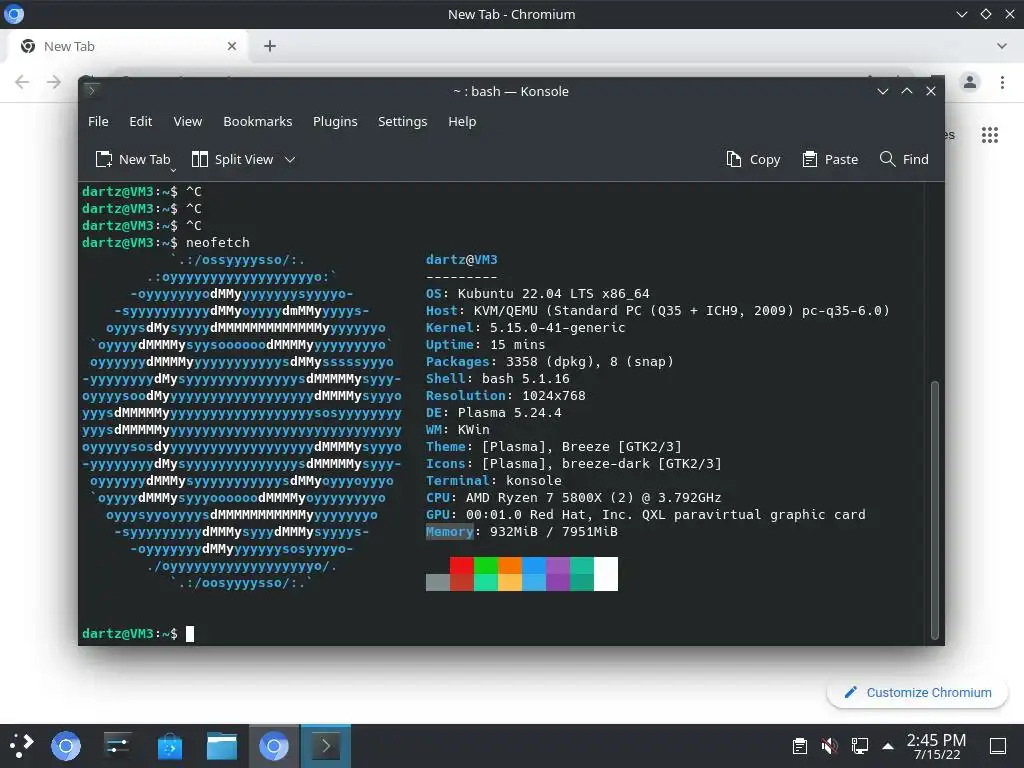Expand the New Tab profile dropdown arrow
This screenshot has height=768, width=1024.
click(x=173, y=170)
